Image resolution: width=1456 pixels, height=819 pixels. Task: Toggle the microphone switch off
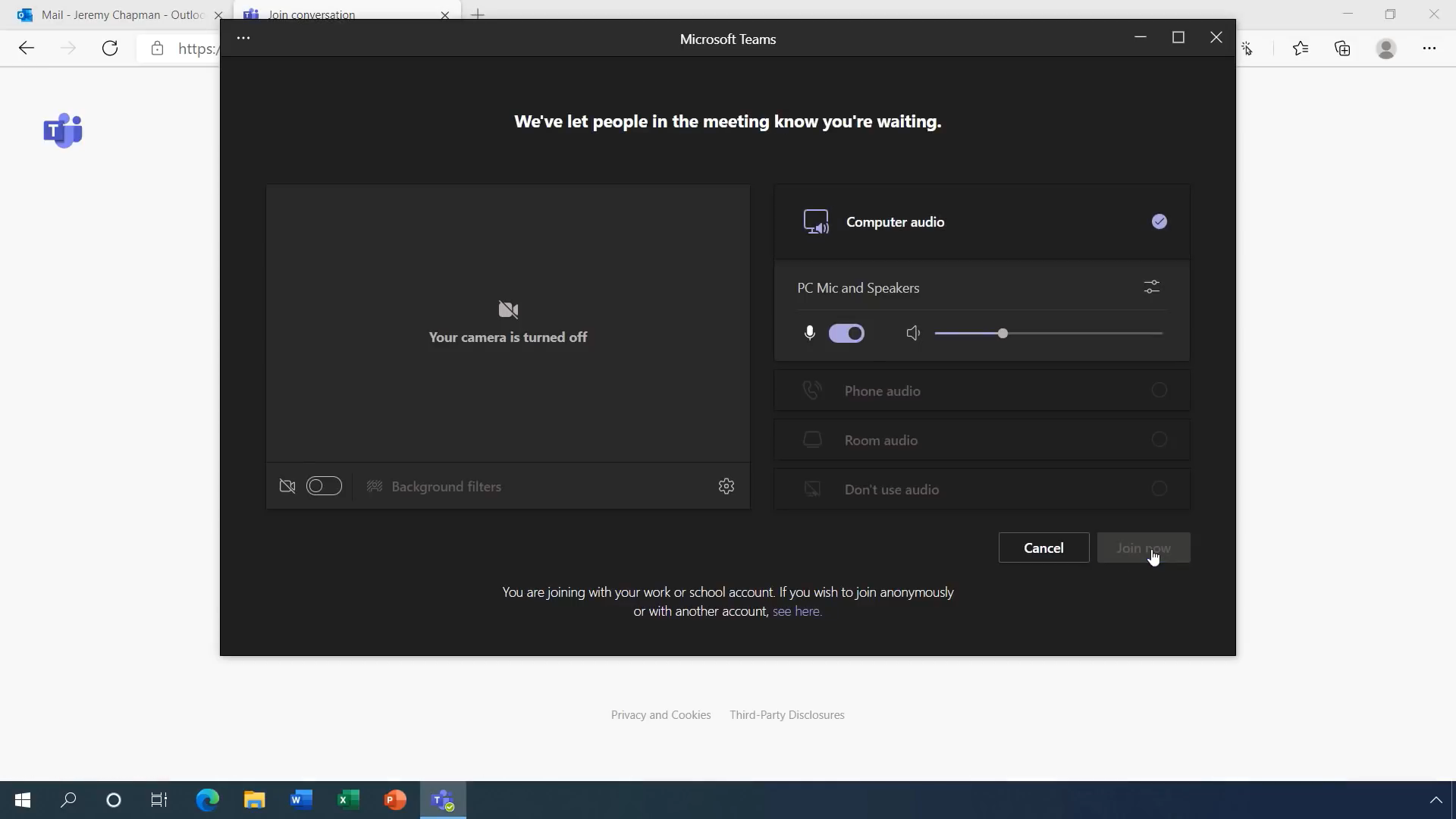(846, 333)
